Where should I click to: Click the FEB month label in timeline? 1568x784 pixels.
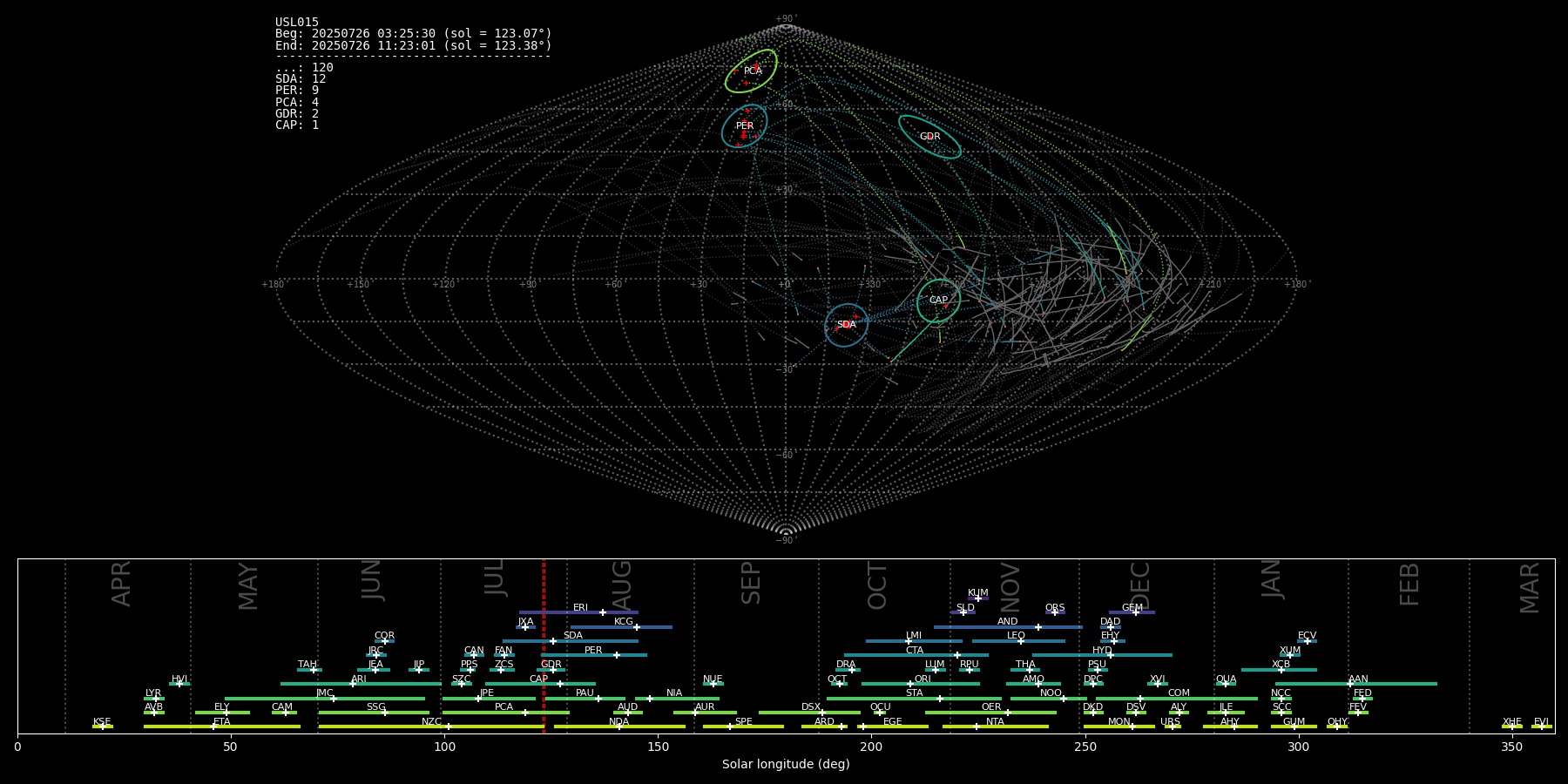point(1409,584)
